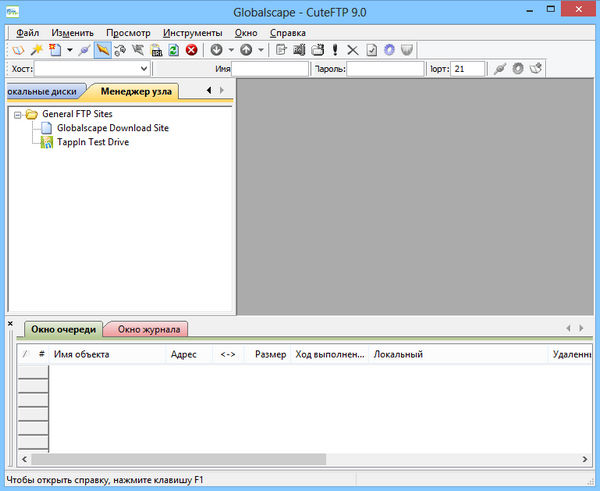The height and width of the screenshot is (491, 600).
Task: Click the queue pane horizontal scrollbar
Action: [x=190, y=459]
